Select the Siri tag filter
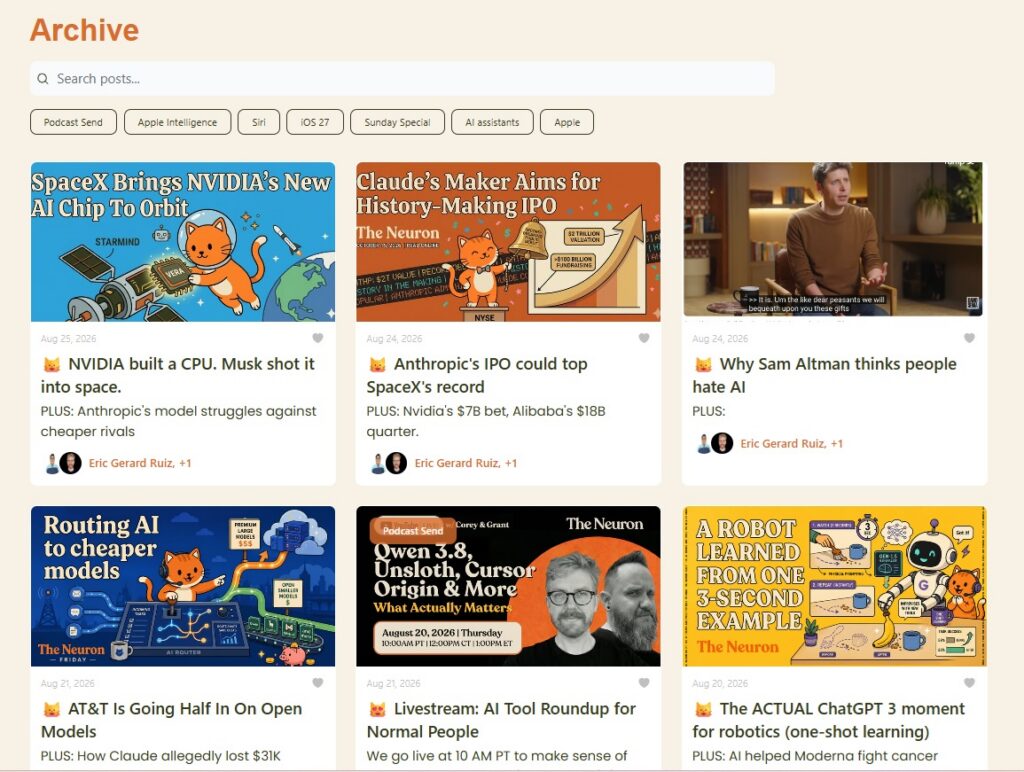Viewport: 1024px width, 772px height. 259,122
